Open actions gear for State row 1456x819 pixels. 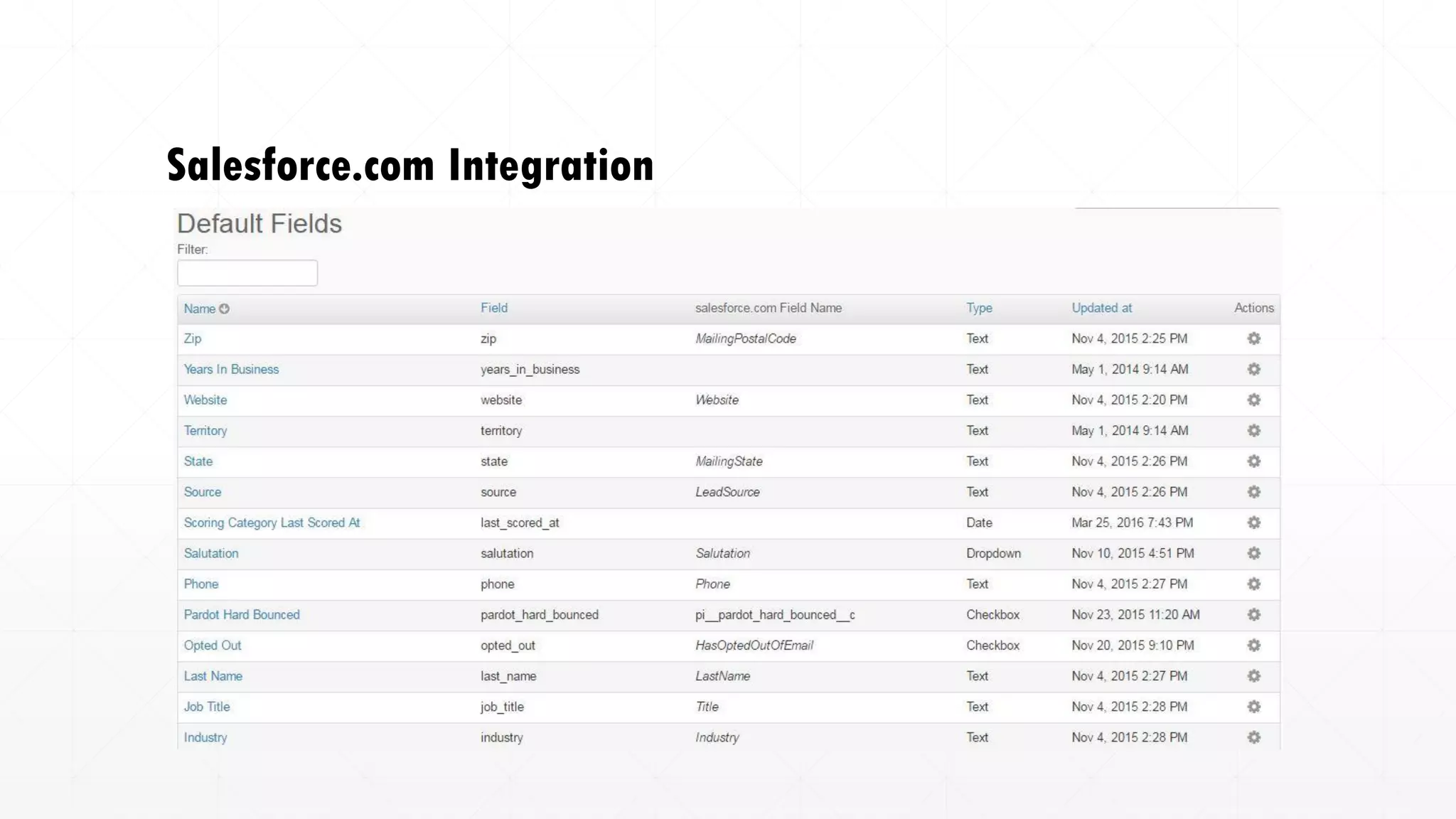pyautogui.click(x=1254, y=461)
